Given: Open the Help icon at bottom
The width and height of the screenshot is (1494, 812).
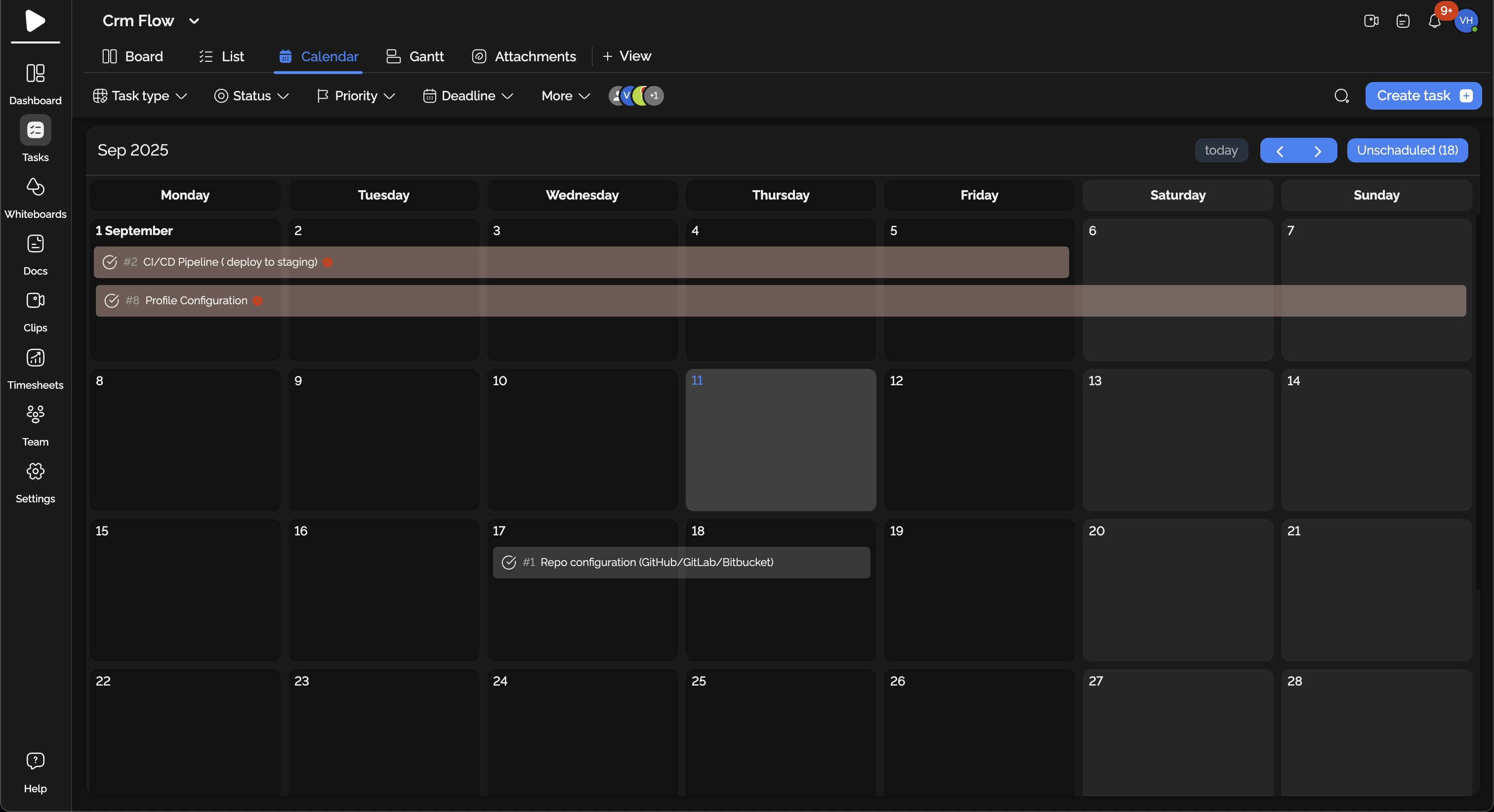Looking at the screenshot, I should tap(36, 761).
